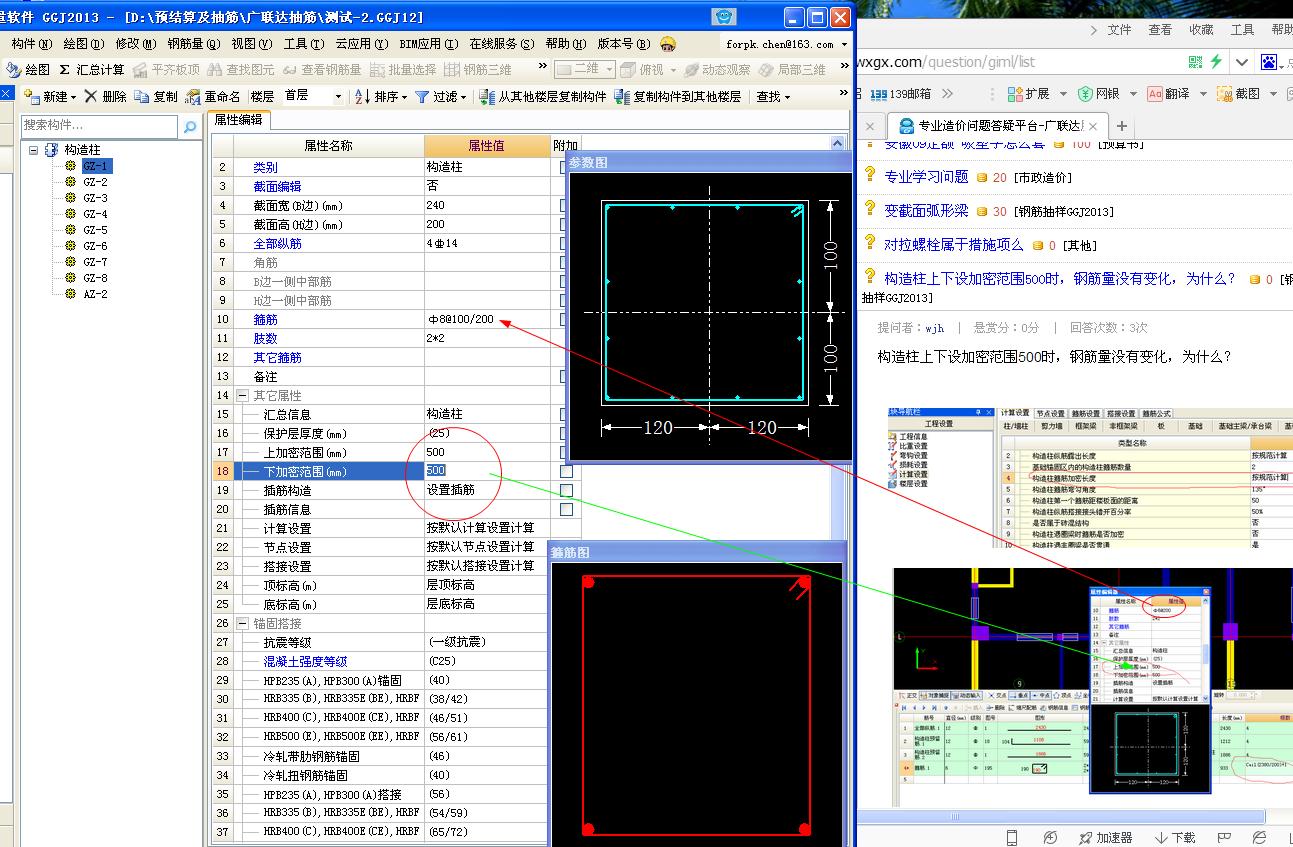
Task: Collapse the 构造柱 tree node
Action: point(34,150)
